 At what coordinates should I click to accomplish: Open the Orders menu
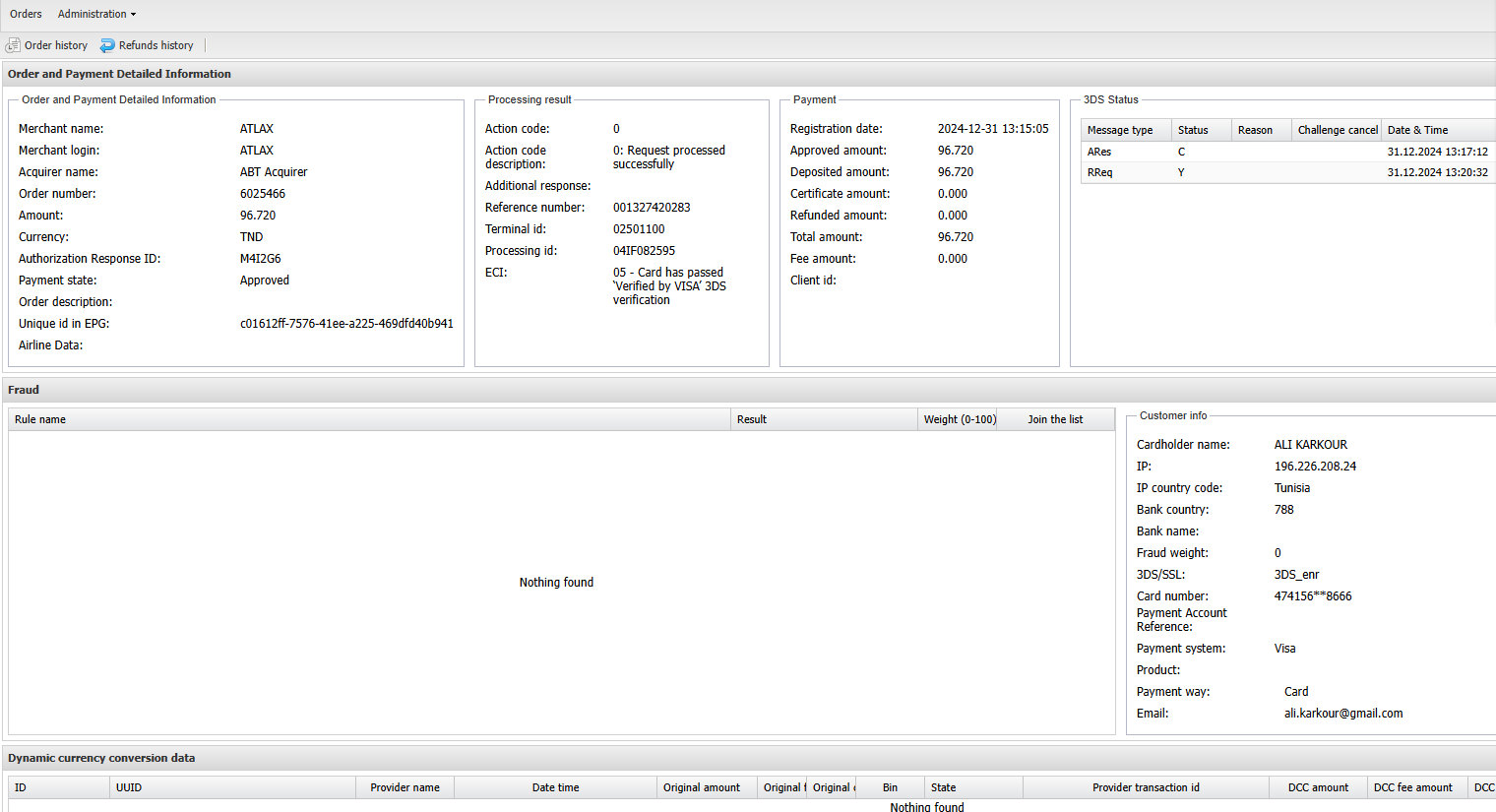pos(26,14)
